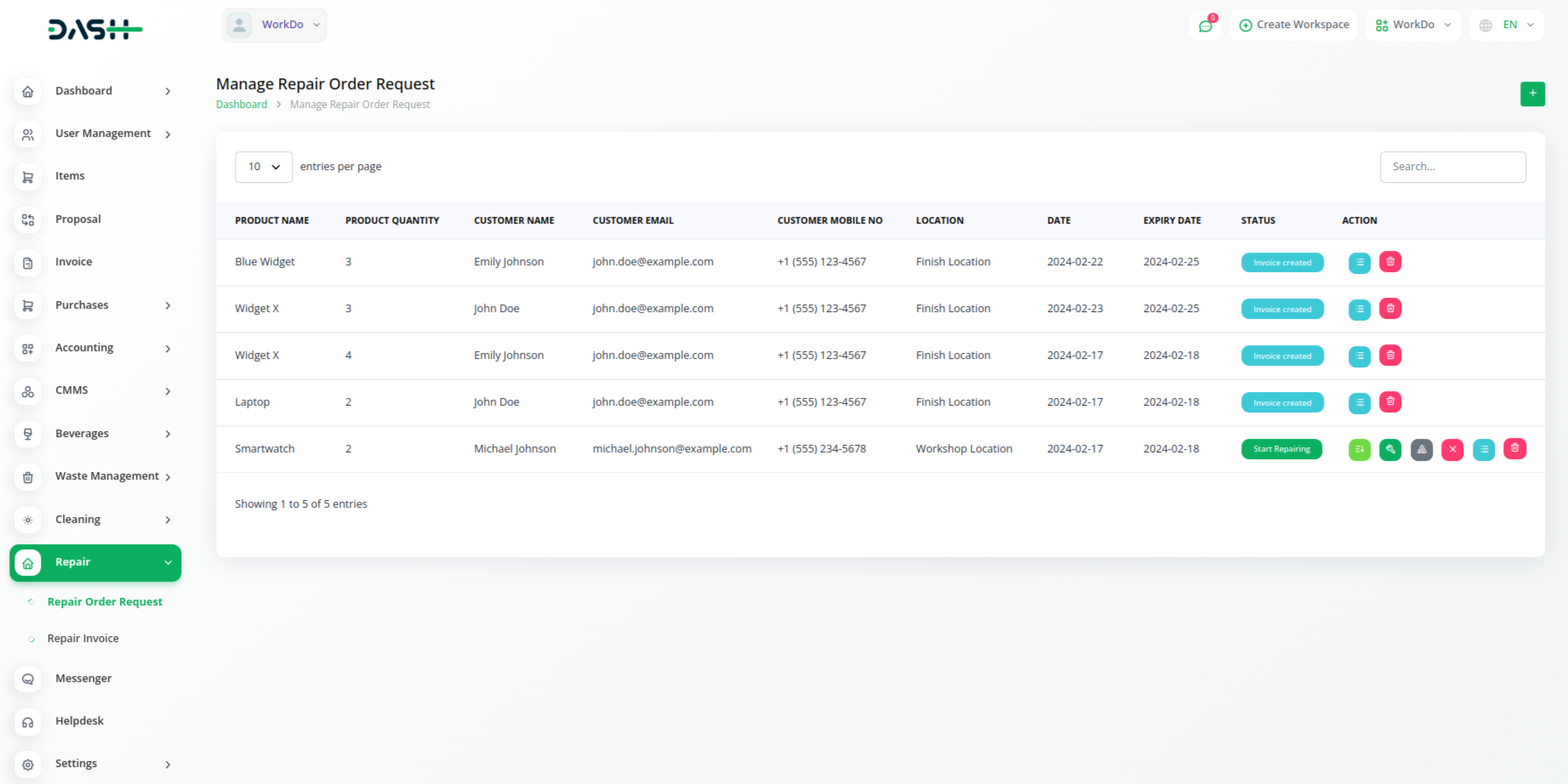
Task: Go to the Helpdesk menu item
Action: tap(79, 721)
